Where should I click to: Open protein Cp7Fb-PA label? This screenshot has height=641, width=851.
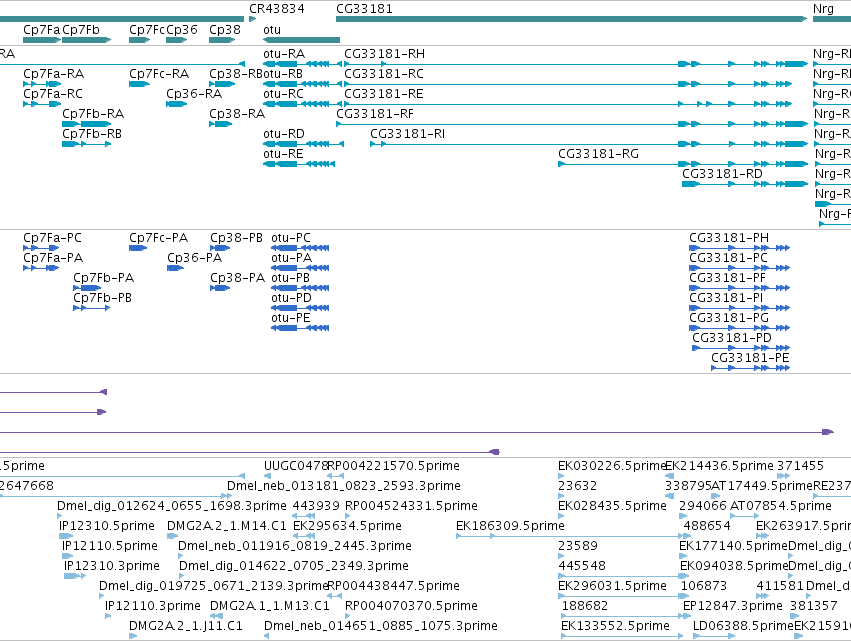pyautogui.click(x=104, y=278)
